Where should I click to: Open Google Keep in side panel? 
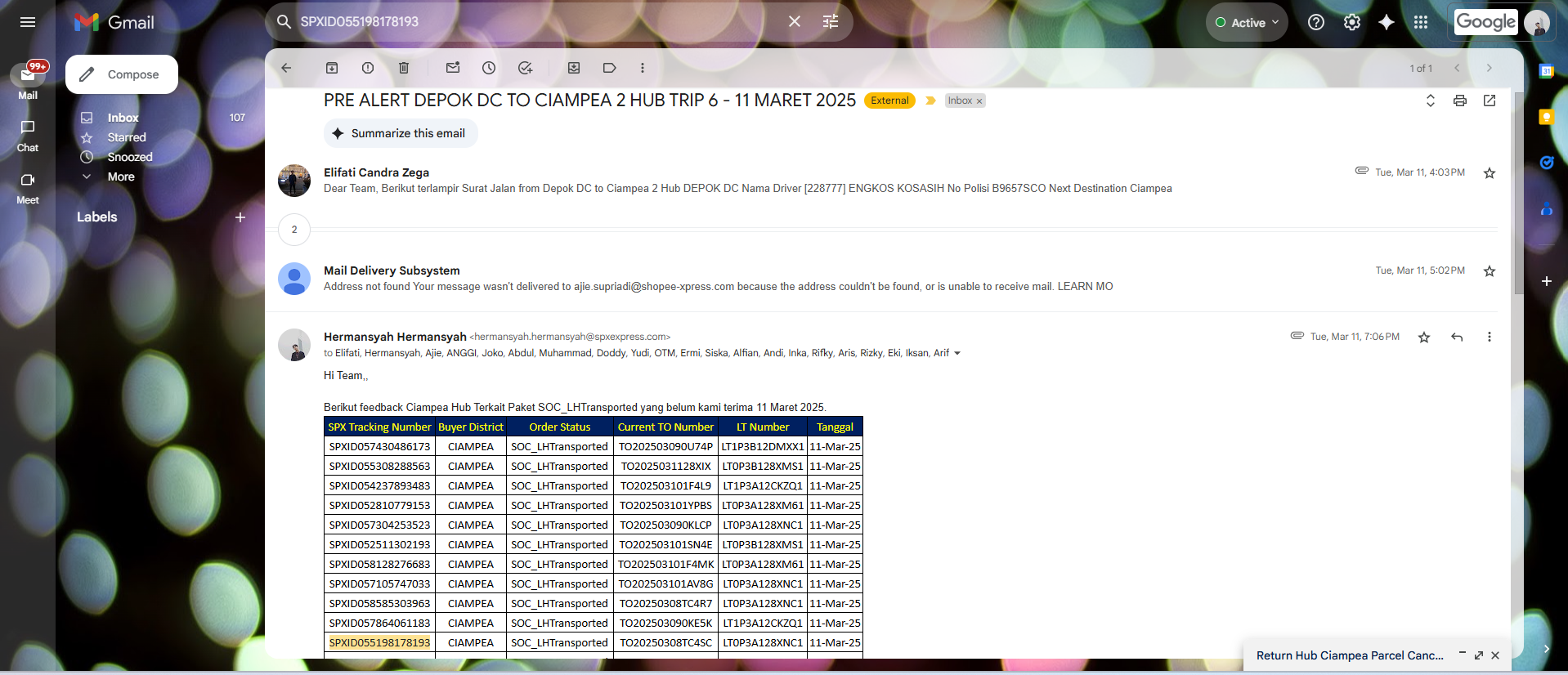pyautogui.click(x=1547, y=117)
